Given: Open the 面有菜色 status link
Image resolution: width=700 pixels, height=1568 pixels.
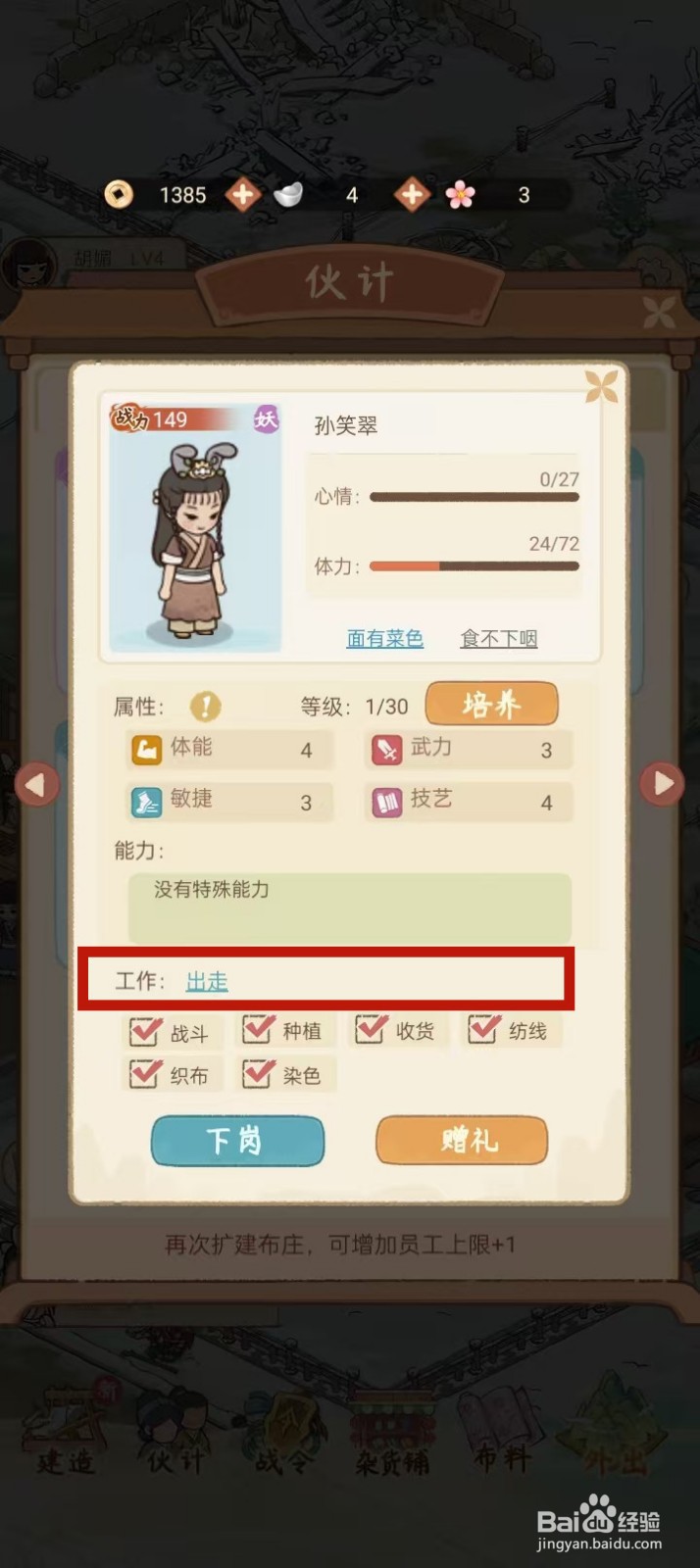Looking at the screenshot, I should pos(384,638).
